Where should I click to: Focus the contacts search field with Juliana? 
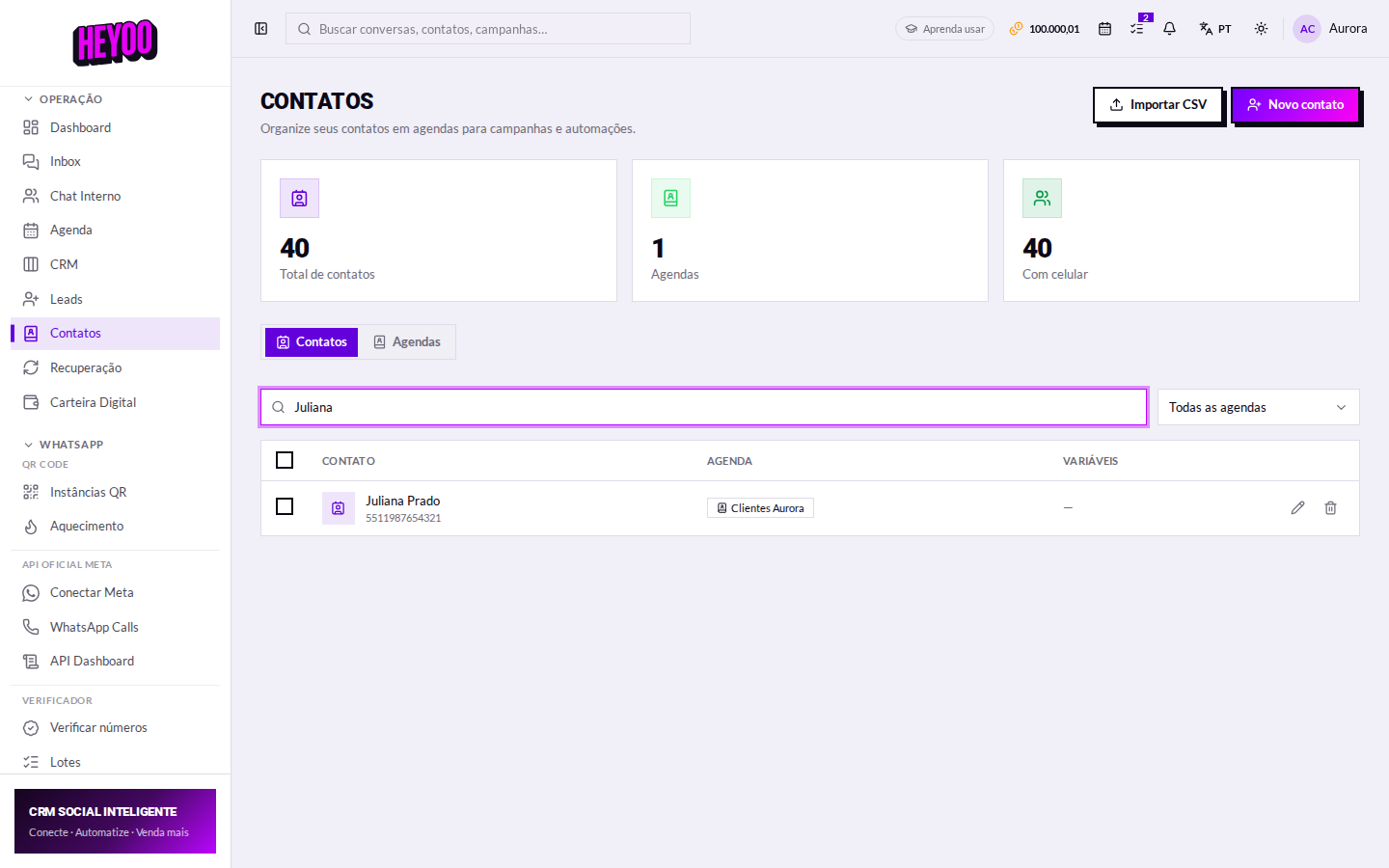point(703,407)
